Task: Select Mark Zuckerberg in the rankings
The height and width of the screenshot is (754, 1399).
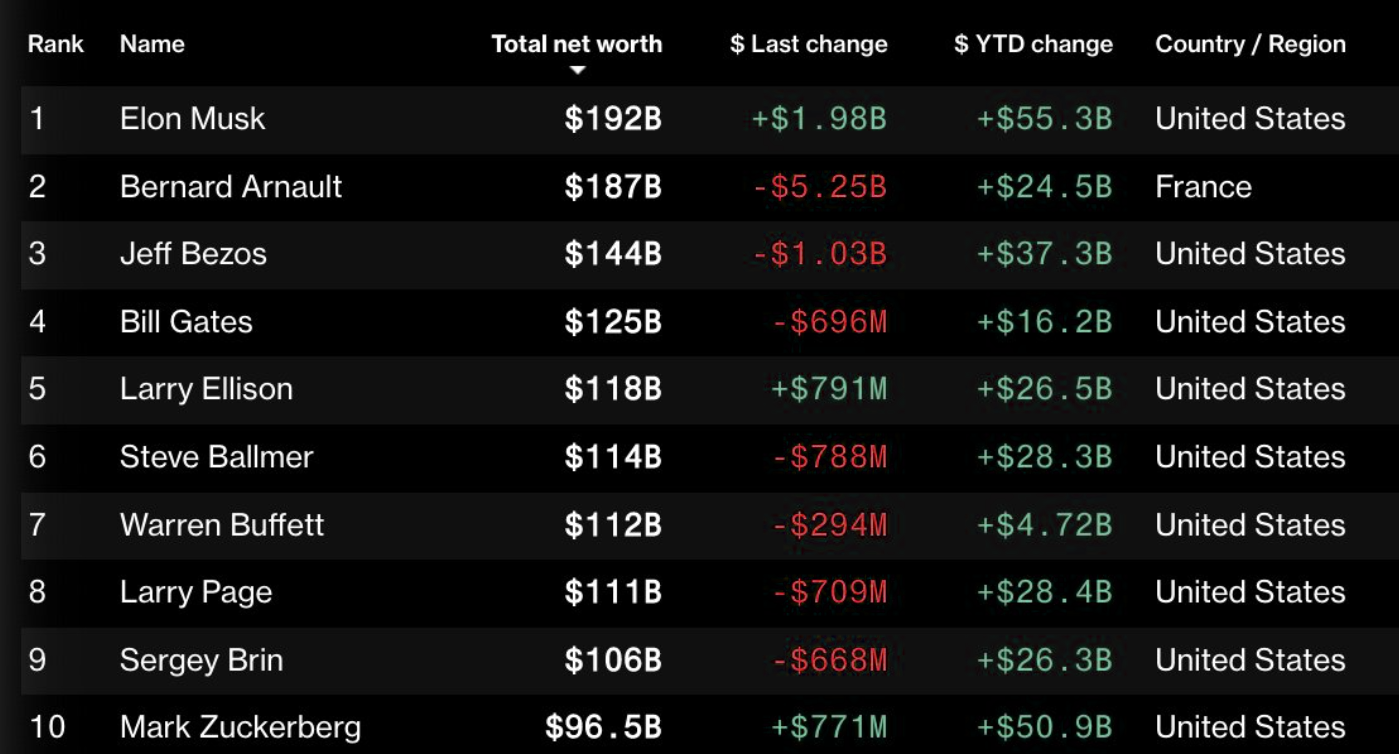Action: (x=240, y=727)
